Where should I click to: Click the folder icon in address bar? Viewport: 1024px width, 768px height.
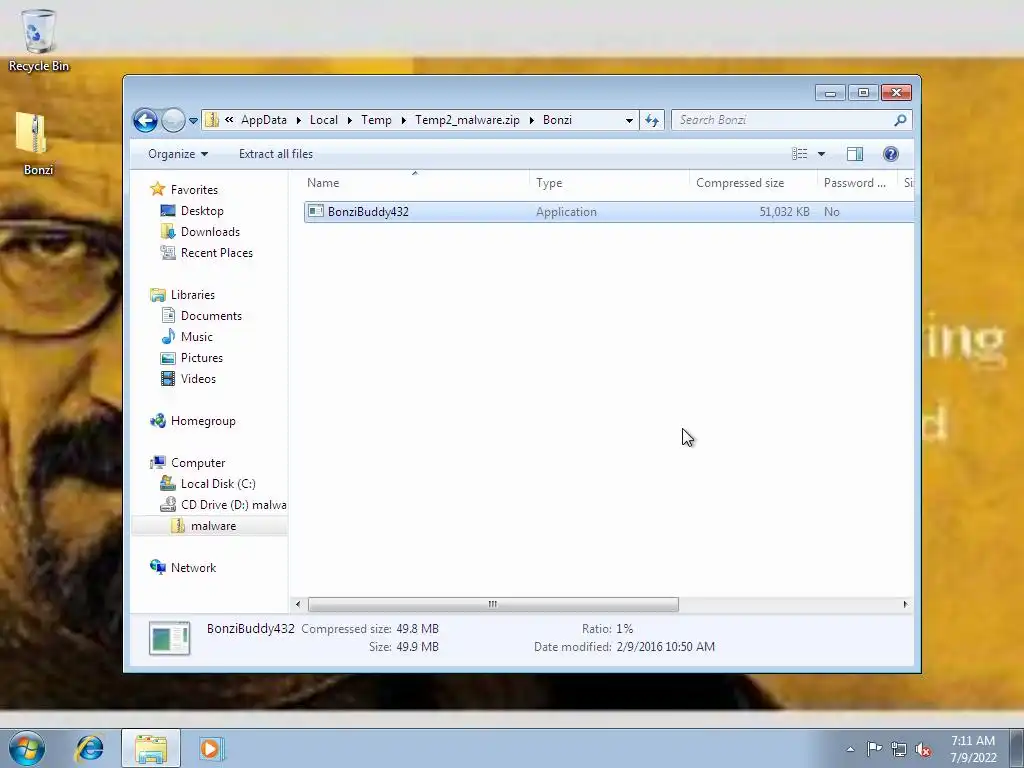[x=212, y=120]
